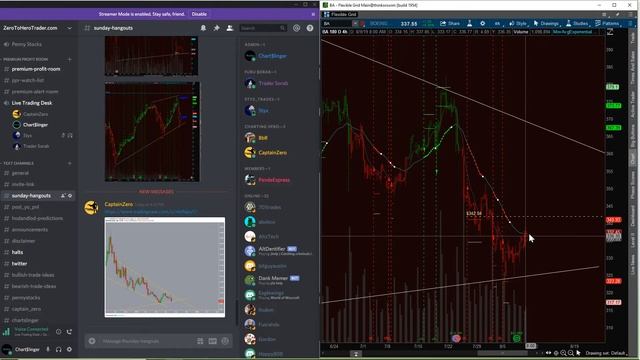Screen dimensions: 640x360
Task: Click the Share button in thinkorswim toolbar
Action: [450, 23]
